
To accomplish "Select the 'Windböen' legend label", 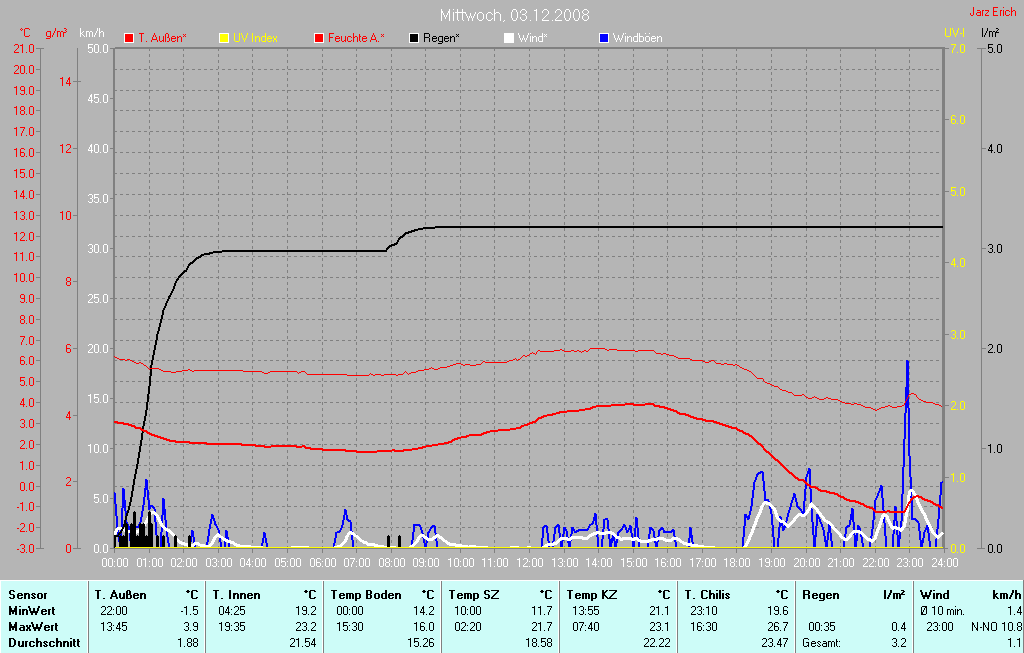I will tap(637, 39).
